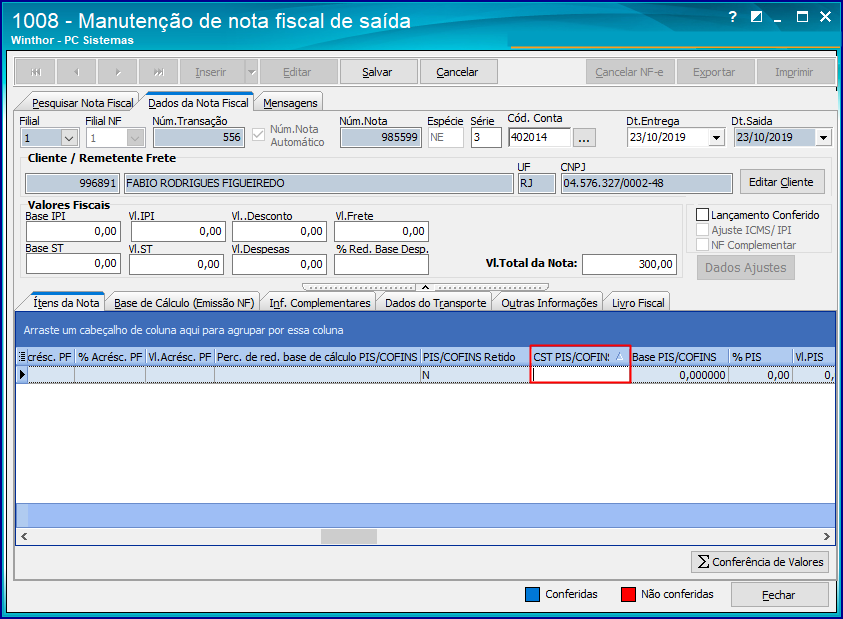Click the Salvar button

(378, 72)
